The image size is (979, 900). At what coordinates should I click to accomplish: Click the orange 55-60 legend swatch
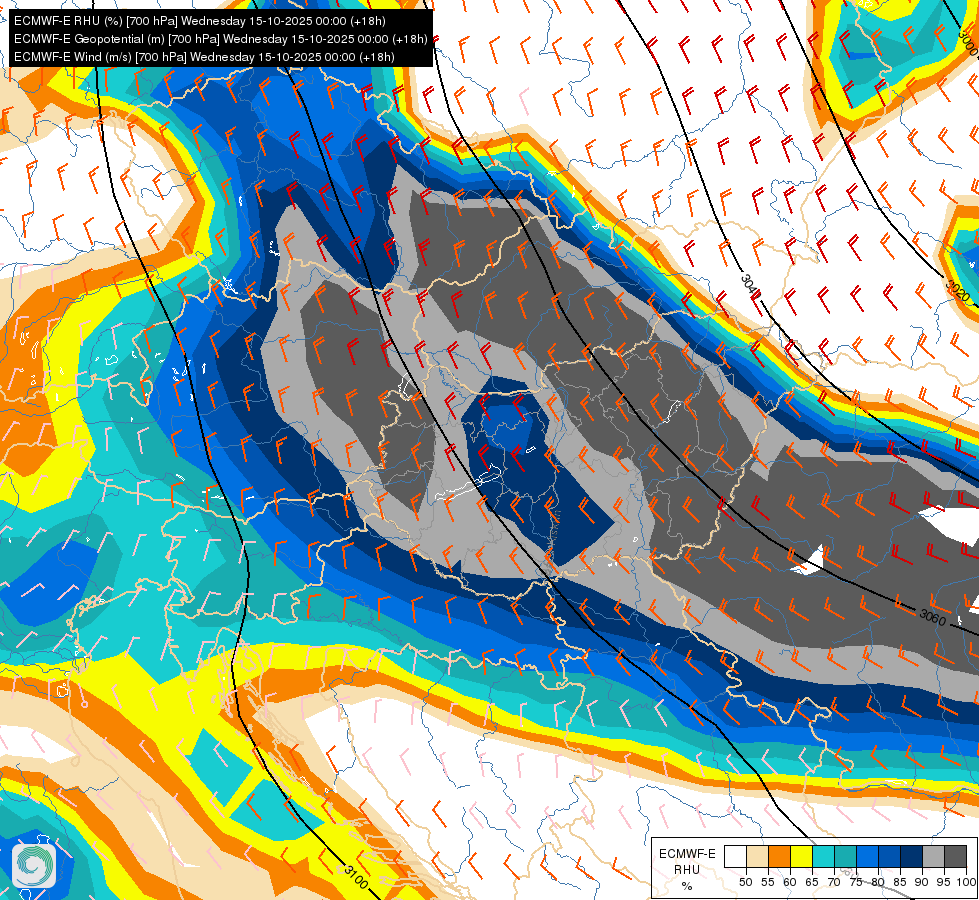[779, 856]
